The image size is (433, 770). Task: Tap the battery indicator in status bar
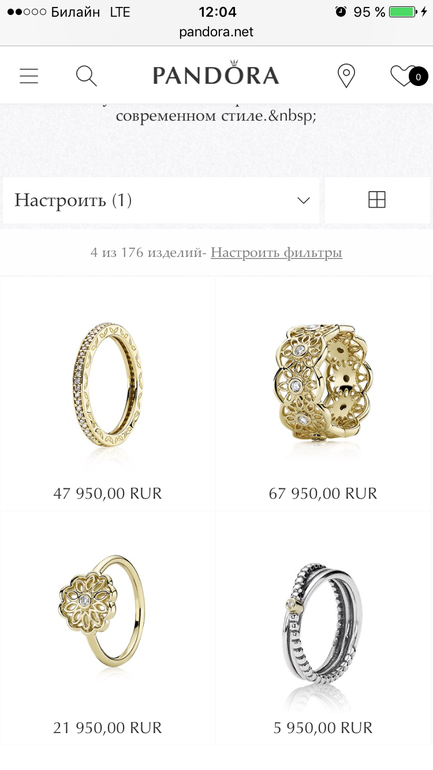(x=403, y=12)
